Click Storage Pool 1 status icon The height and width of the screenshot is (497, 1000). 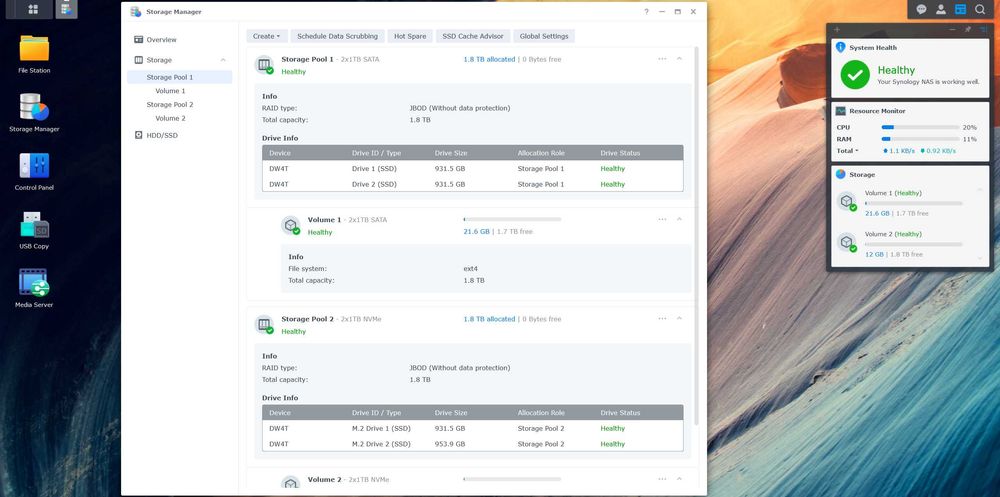pyautogui.click(x=264, y=64)
